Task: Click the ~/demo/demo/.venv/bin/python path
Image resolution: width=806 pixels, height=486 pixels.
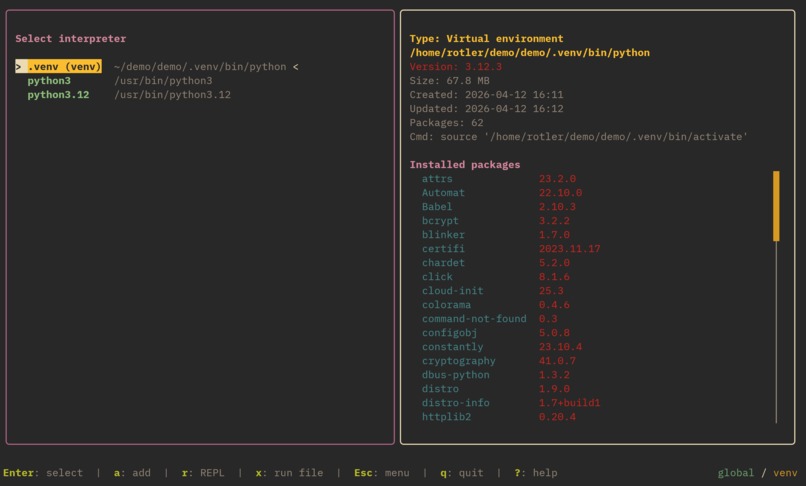Action: [x=200, y=66]
